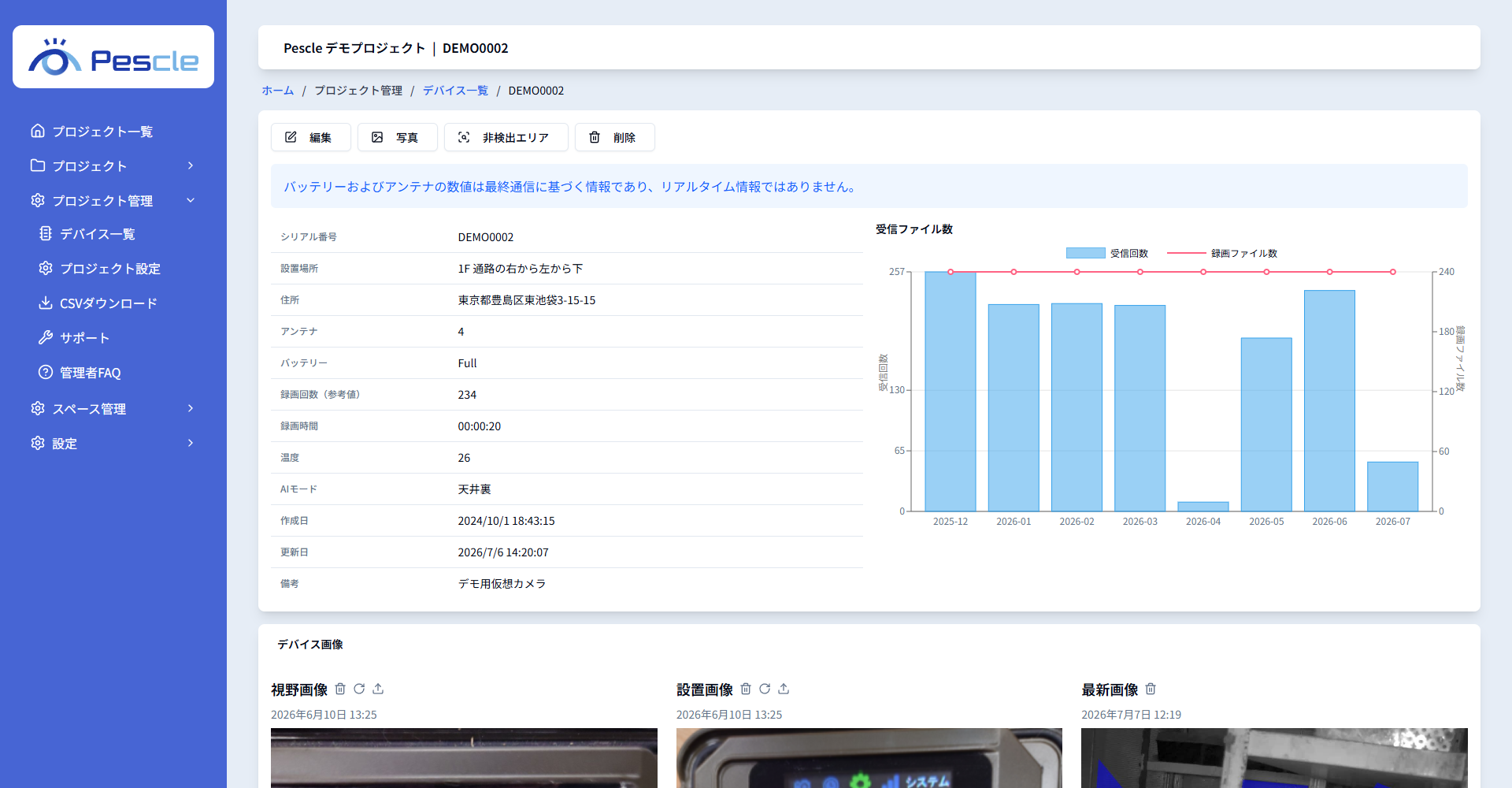The image size is (1512, 788).
Task: Delete the 設置画像 with its trash icon
Action: coord(746,689)
